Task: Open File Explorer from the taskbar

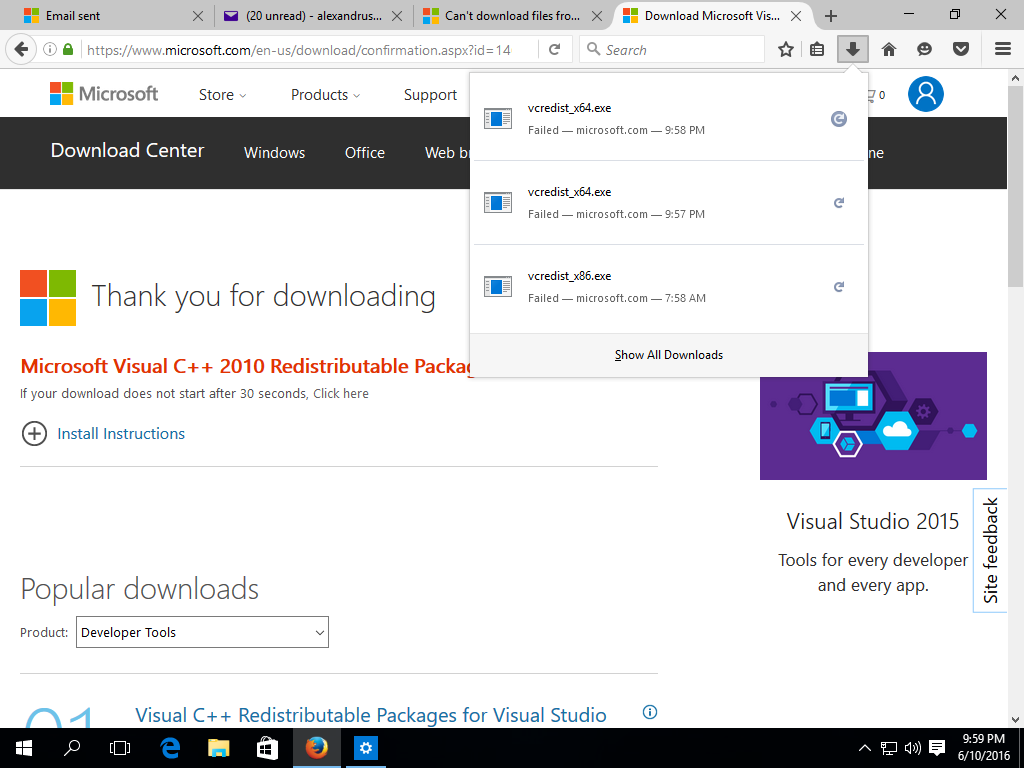Action: pyautogui.click(x=219, y=748)
